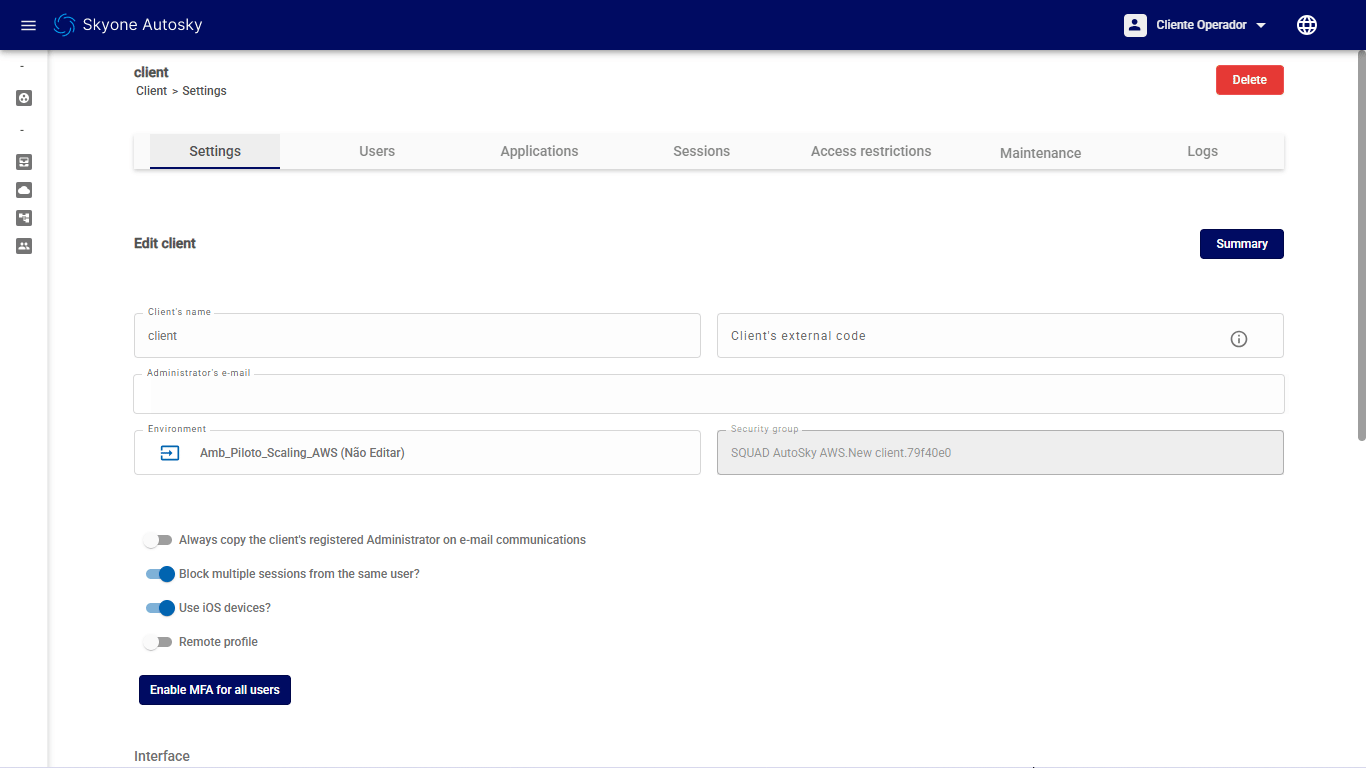The width and height of the screenshot is (1366, 768).
Task: Click Enable MFA for all users
Action: pyautogui.click(x=215, y=690)
